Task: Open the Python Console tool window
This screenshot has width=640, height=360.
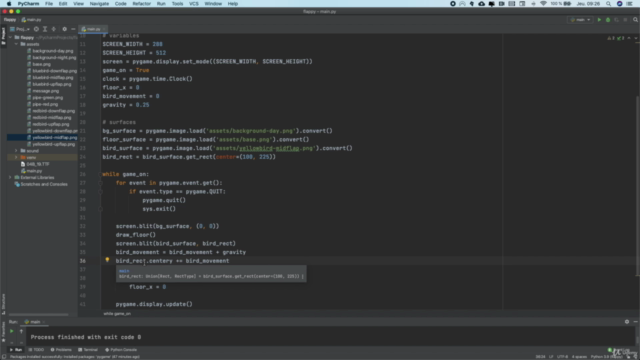Action: click(121, 350)
